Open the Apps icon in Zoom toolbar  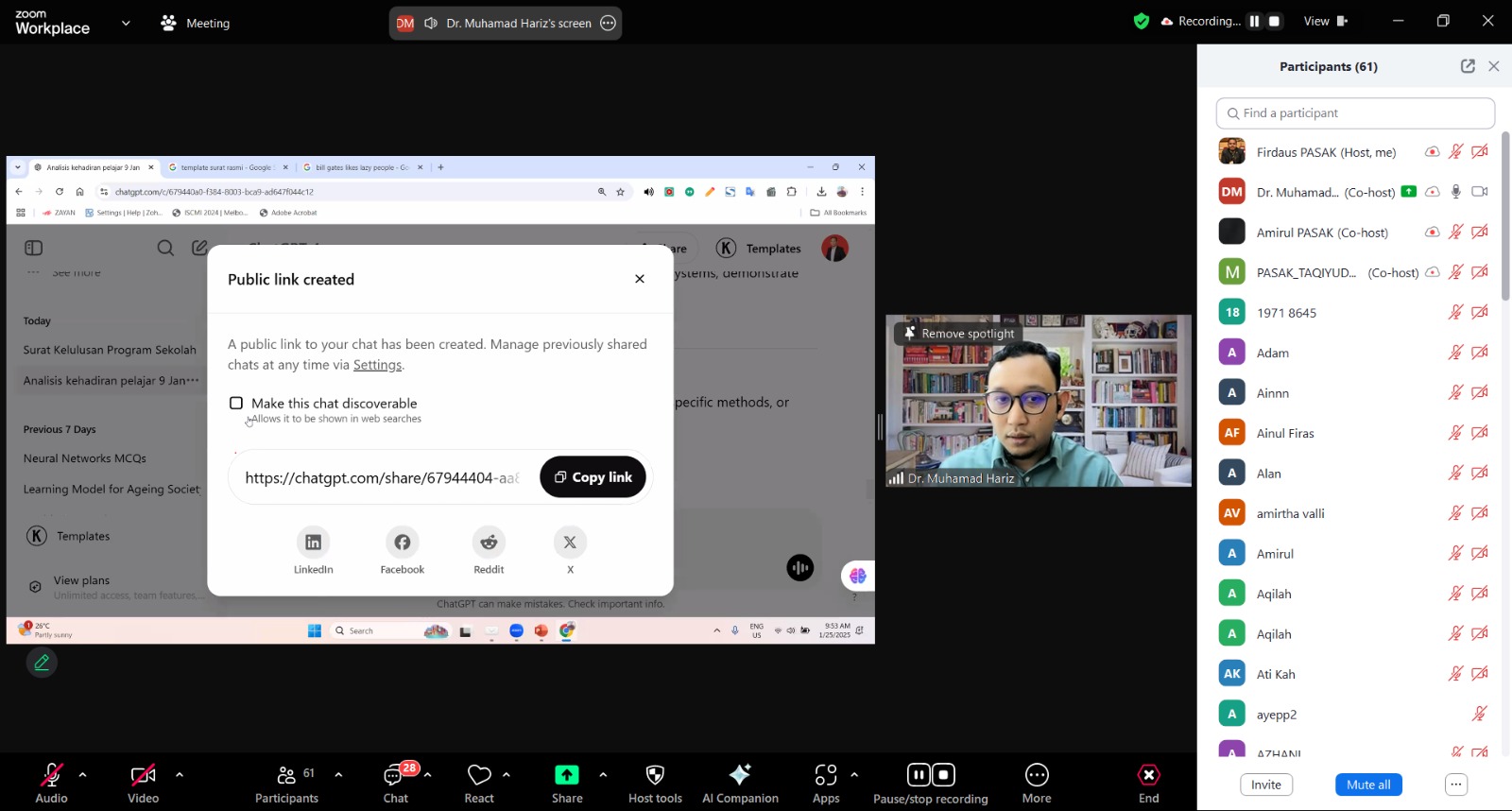coord(826,775)
